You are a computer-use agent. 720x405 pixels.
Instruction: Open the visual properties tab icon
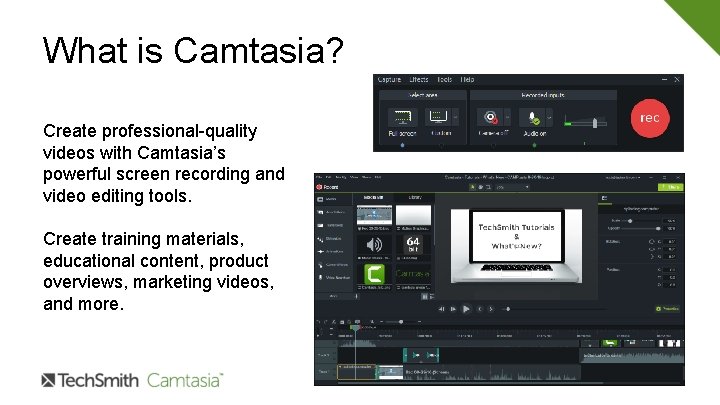605,198
